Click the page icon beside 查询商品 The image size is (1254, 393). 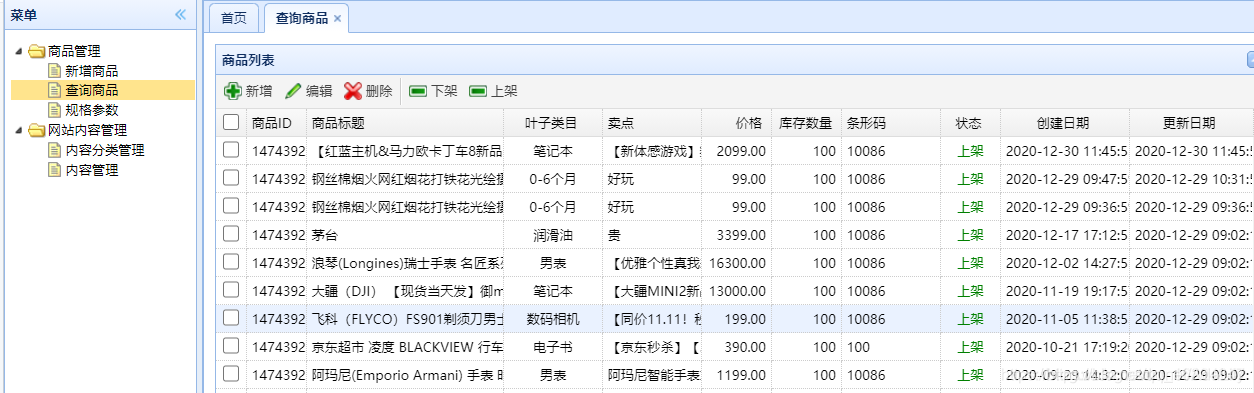tap(55, 90)
